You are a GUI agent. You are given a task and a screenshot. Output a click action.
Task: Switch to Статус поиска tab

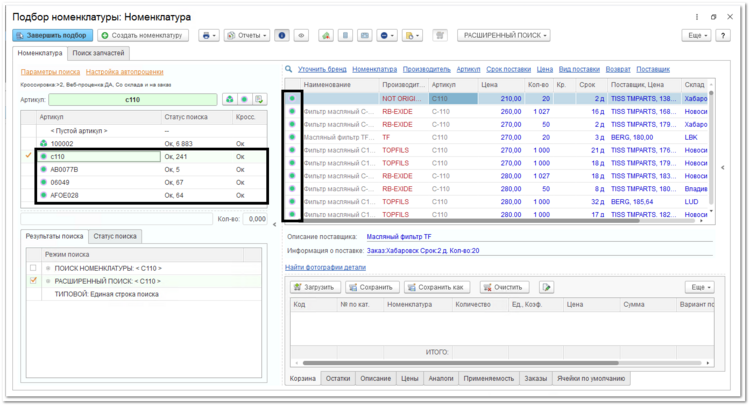(115, 236)
